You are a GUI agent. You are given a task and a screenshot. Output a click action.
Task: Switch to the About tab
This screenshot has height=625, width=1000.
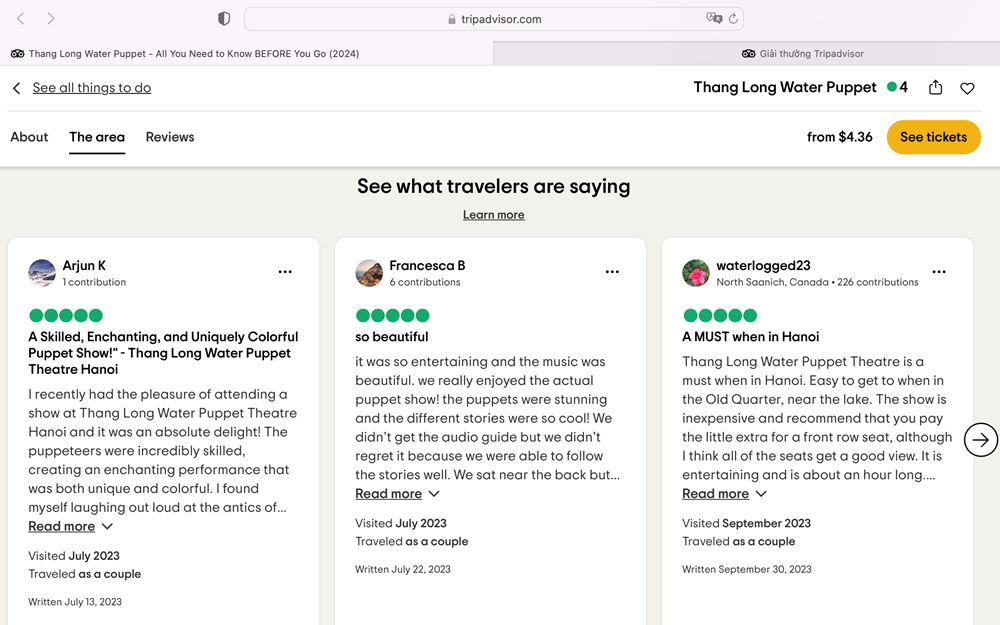[29, 137]
